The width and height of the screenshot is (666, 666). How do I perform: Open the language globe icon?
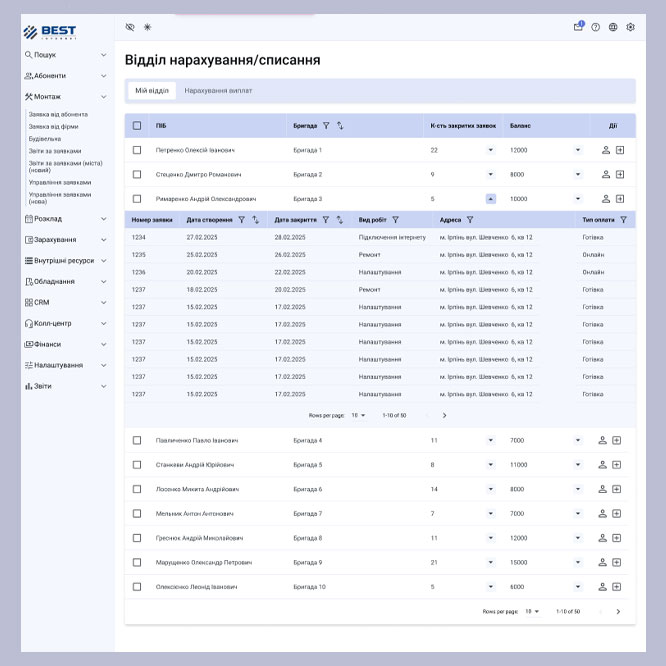click(x=613, y=27)
